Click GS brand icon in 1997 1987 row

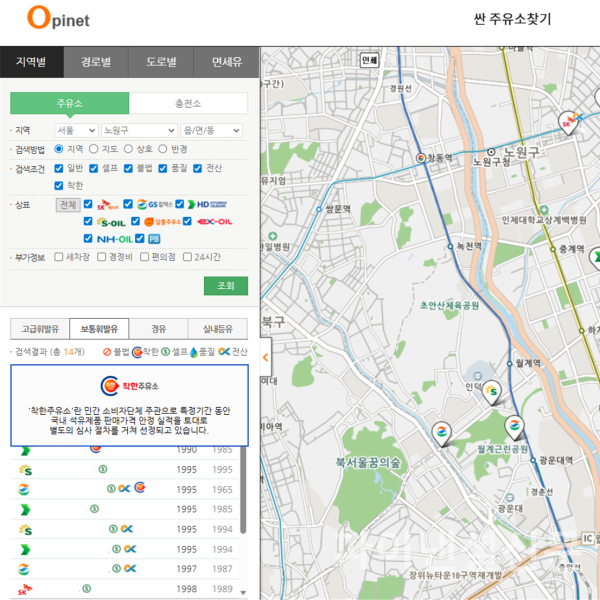coord(24,569)
